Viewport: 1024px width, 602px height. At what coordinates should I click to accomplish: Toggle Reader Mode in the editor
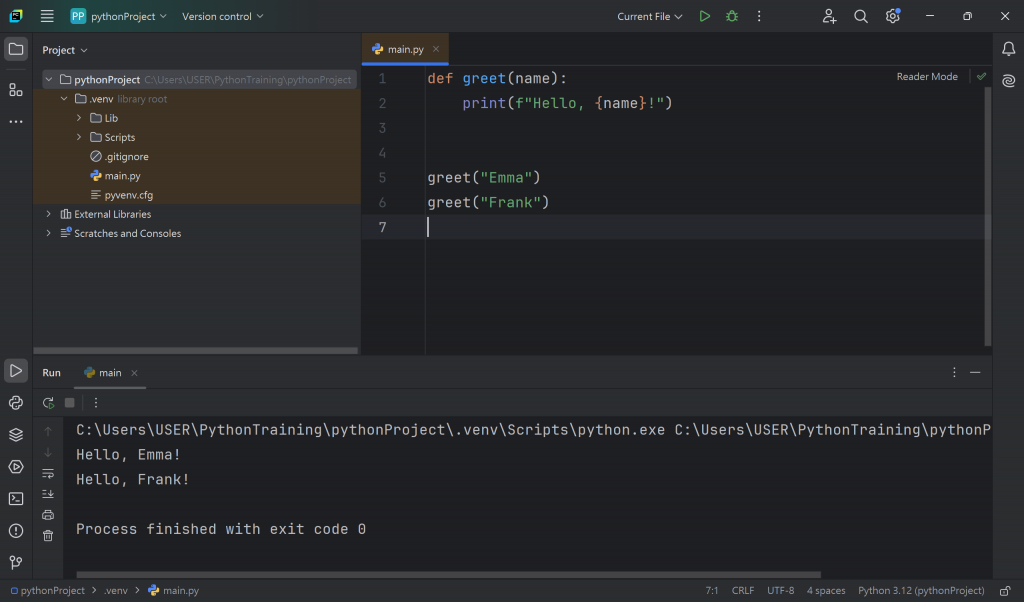tap(926, 77)
